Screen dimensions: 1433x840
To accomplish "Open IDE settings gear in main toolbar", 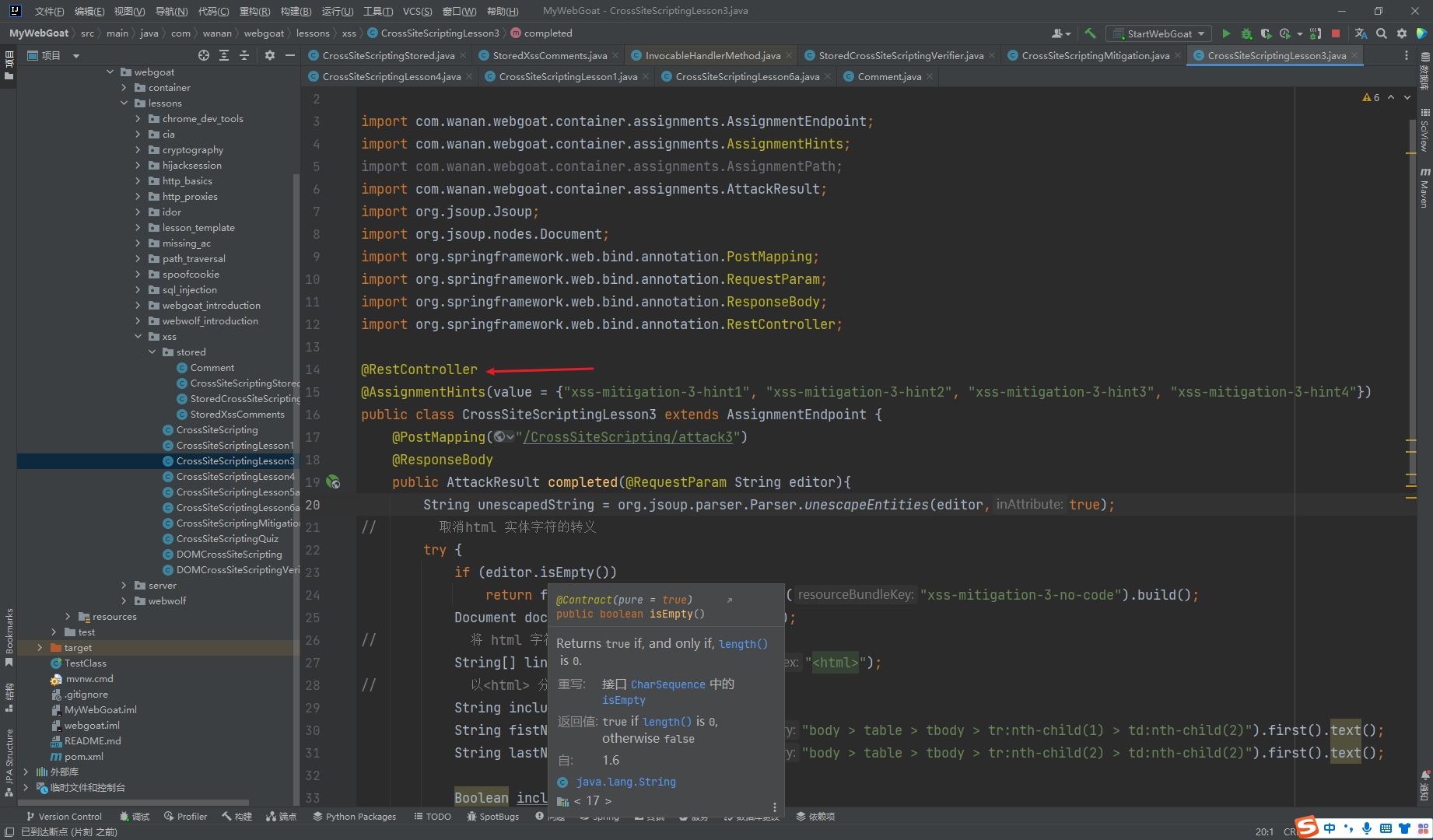I will coord(1402,33).
